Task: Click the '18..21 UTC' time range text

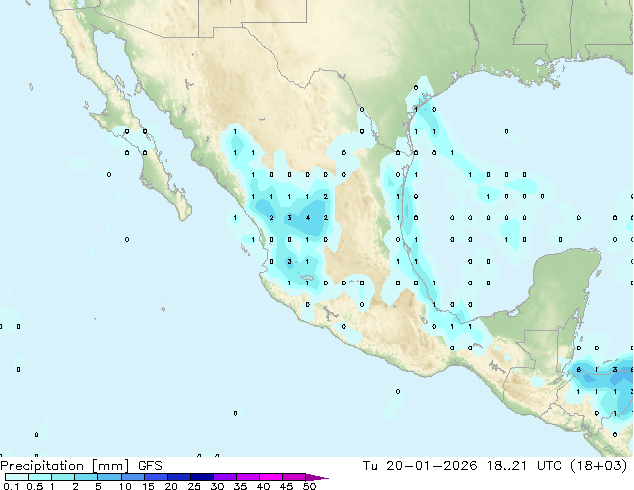Action: click(524, 466)
